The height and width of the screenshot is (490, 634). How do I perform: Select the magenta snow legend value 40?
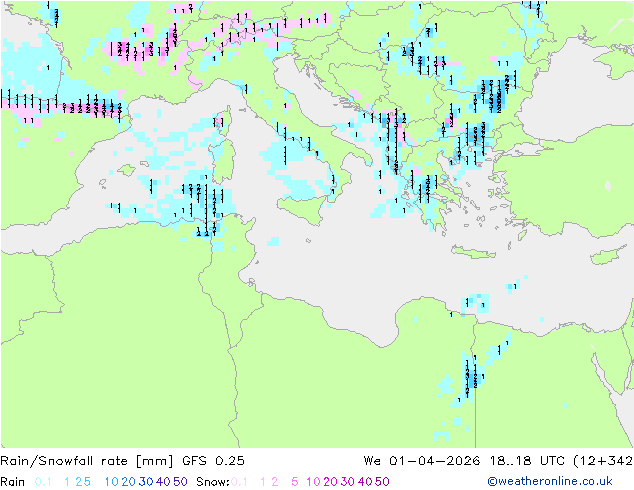[x=365, y=482]
